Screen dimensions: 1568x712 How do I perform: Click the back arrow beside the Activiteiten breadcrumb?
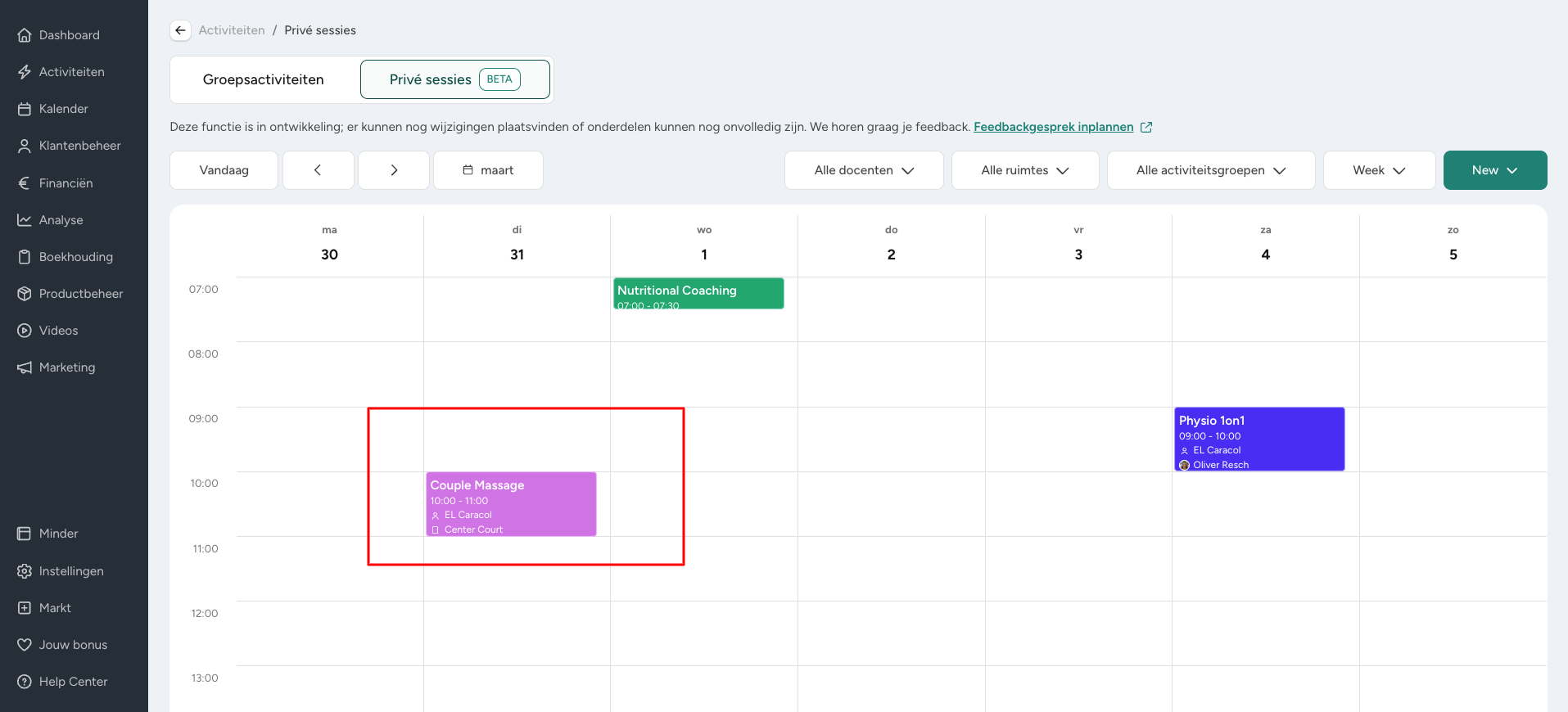coord(180,30)
